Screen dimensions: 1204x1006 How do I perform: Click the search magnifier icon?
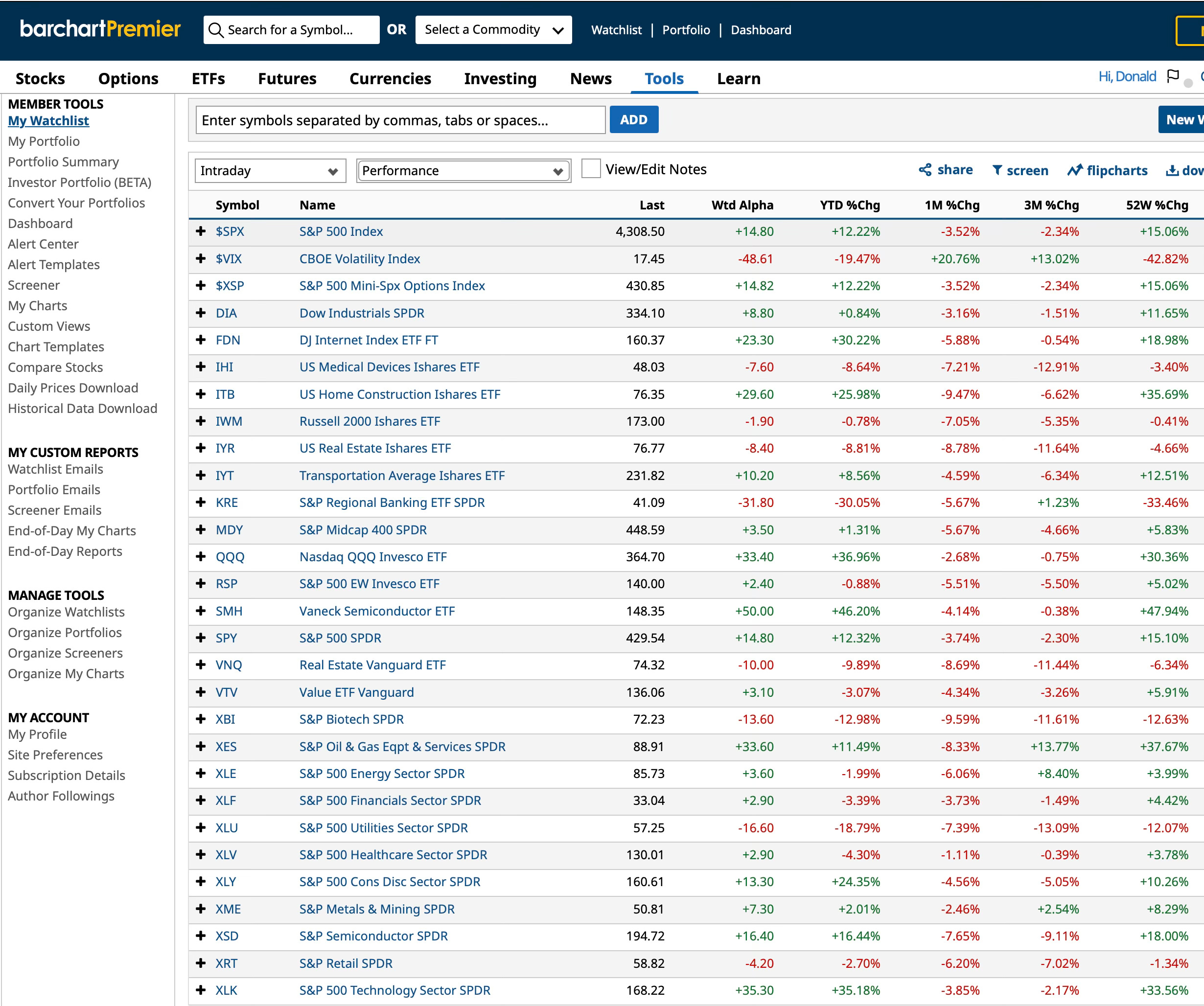coord(215,30)
